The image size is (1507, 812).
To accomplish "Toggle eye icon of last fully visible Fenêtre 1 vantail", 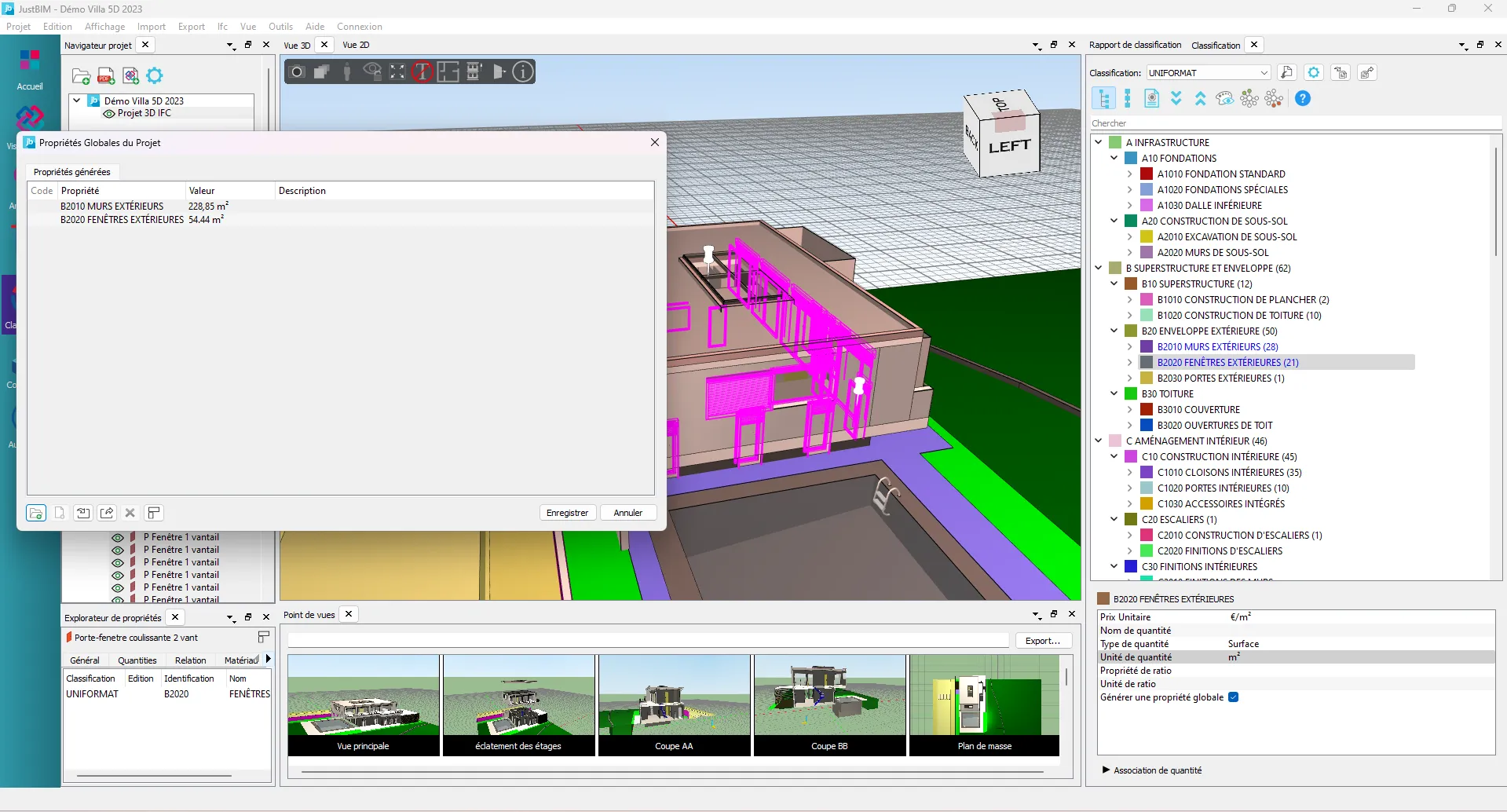I will coord(118,587).
